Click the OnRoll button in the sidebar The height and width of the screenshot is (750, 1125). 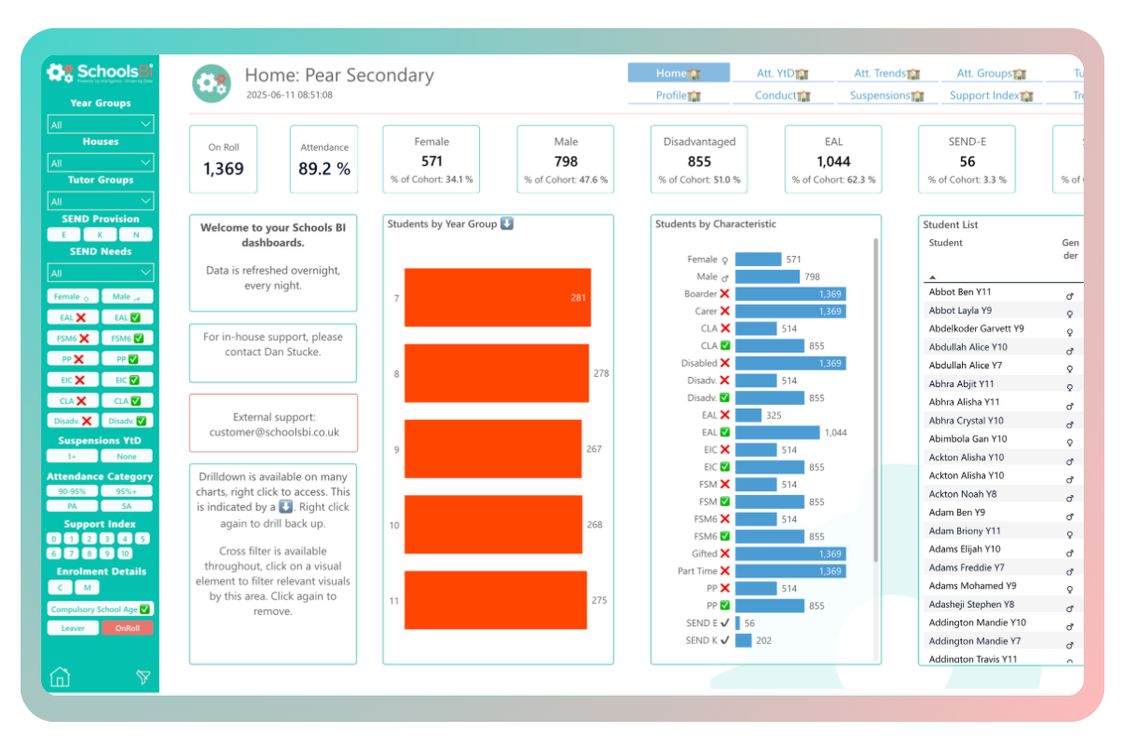pyautogui.click(x=127, y=627)
